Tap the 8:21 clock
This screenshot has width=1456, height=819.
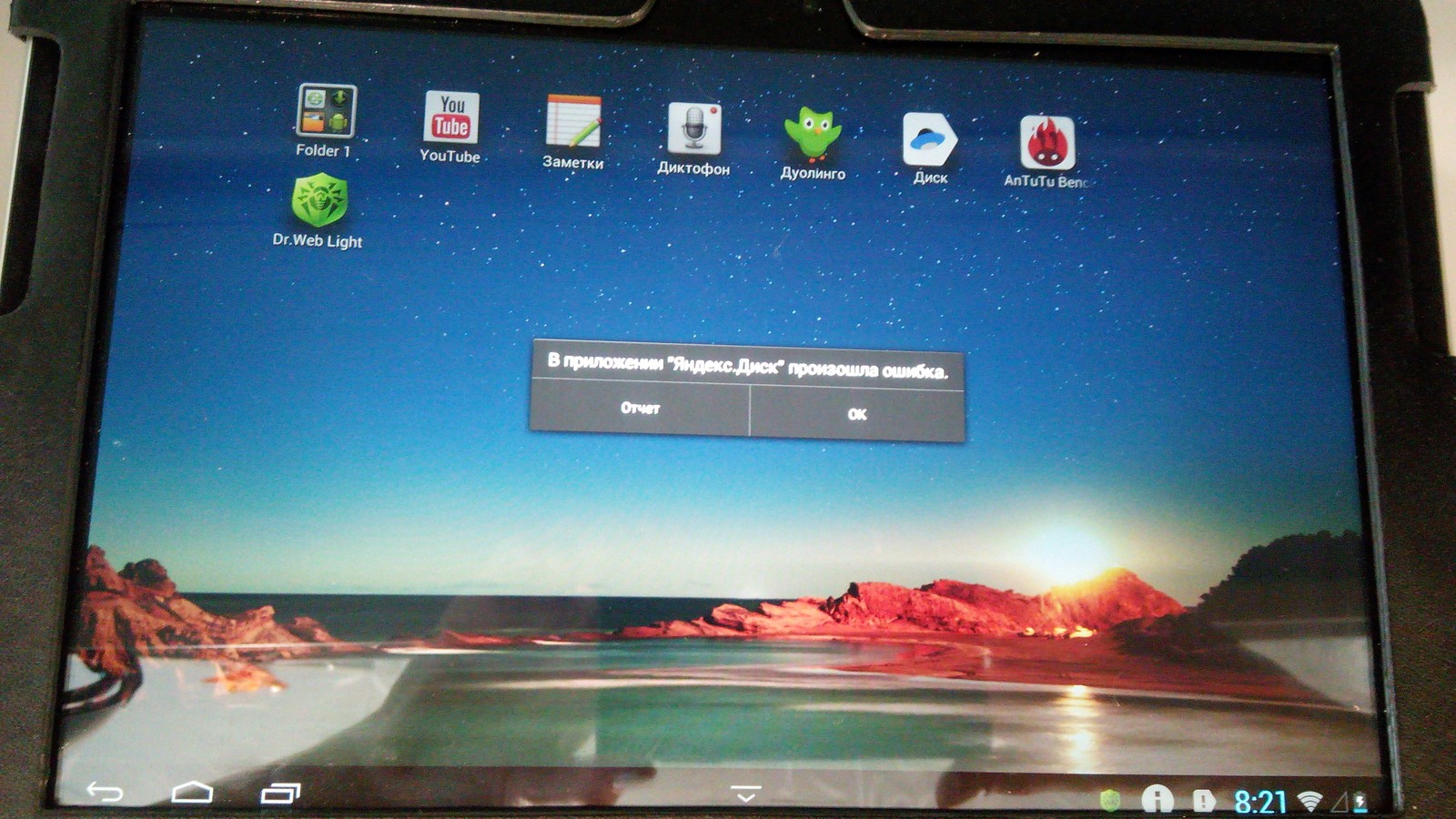1260,802
